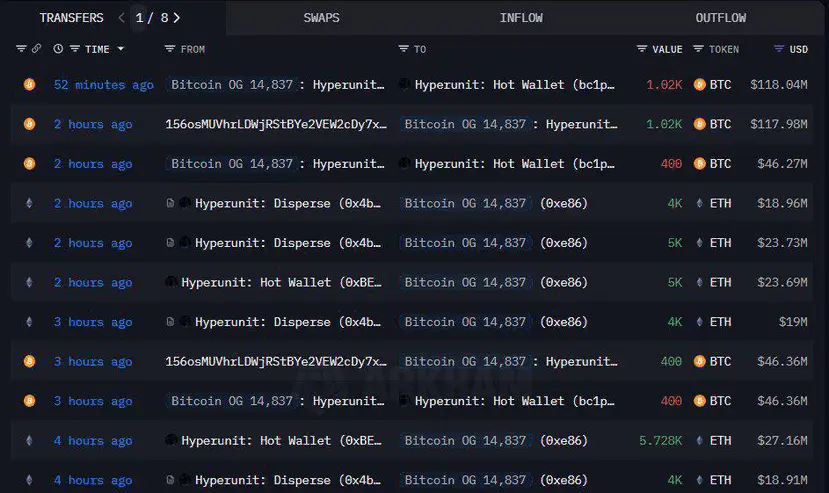Image resolution: width=829 pixels, height=493 pixels.
Task: Click the clock icon beside TIME
Action: pyautogui.click(x=58, y=49)
